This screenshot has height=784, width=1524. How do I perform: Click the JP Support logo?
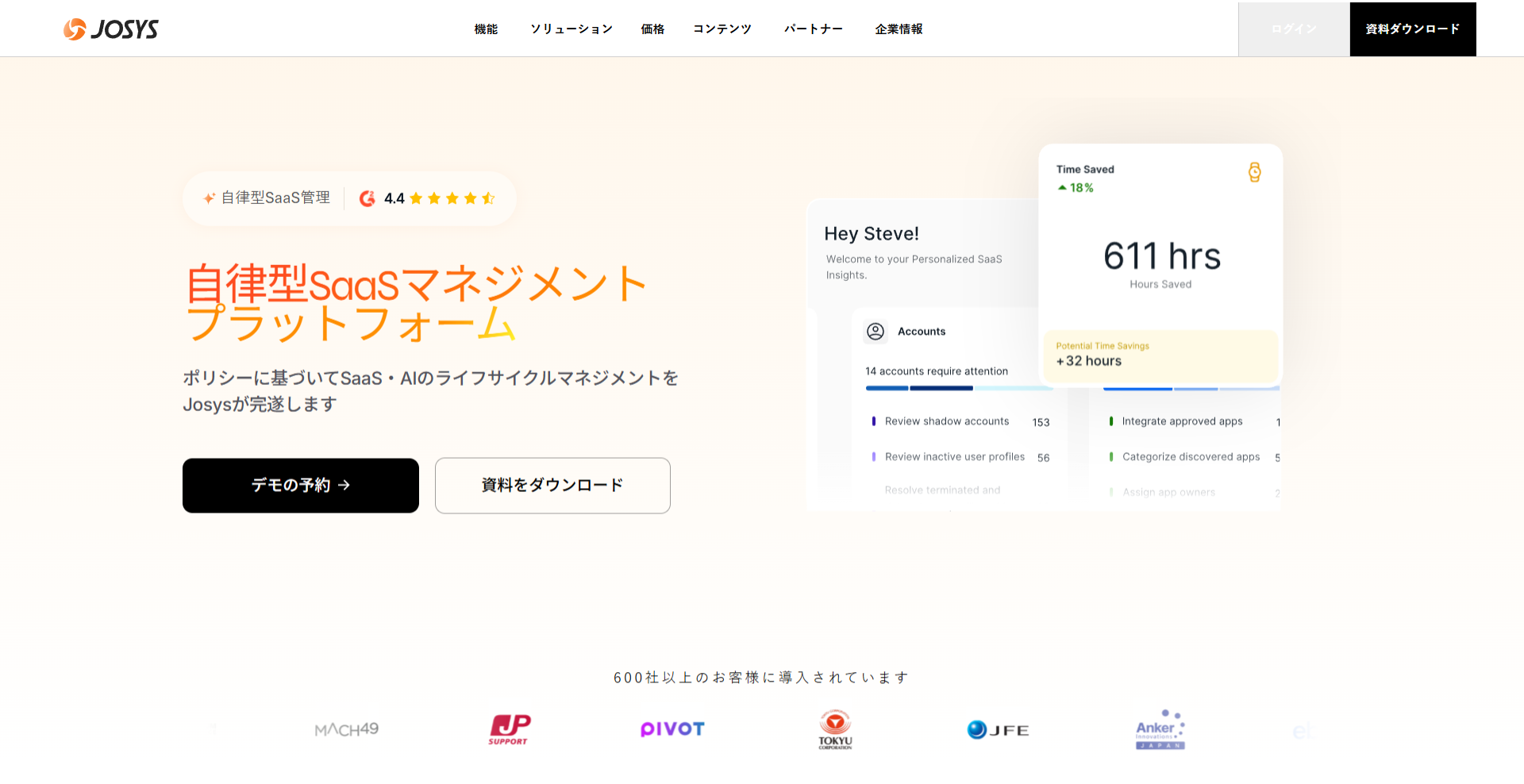(509, 729)
